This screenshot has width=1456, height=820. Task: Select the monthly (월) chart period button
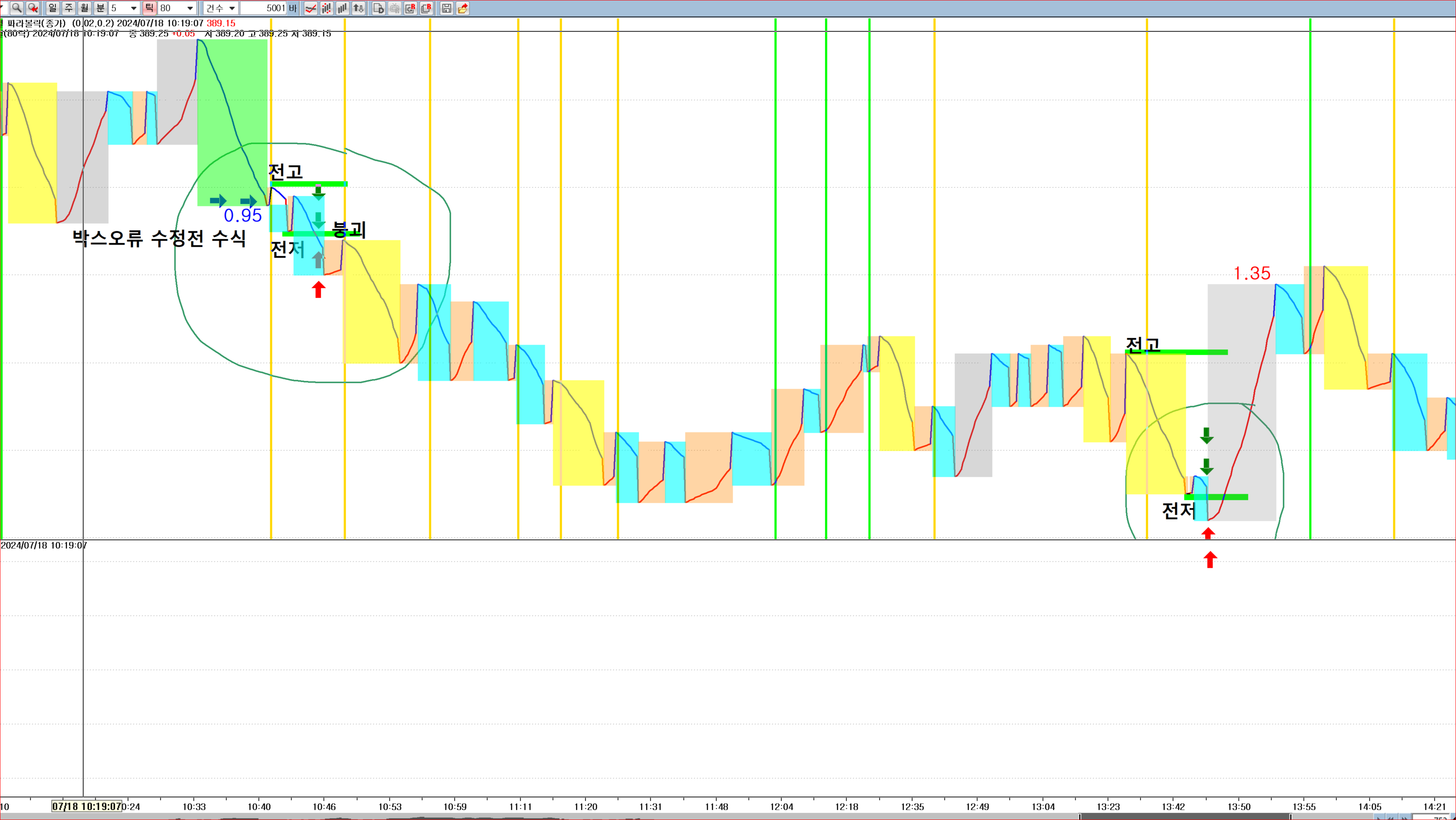click(84, 8)
